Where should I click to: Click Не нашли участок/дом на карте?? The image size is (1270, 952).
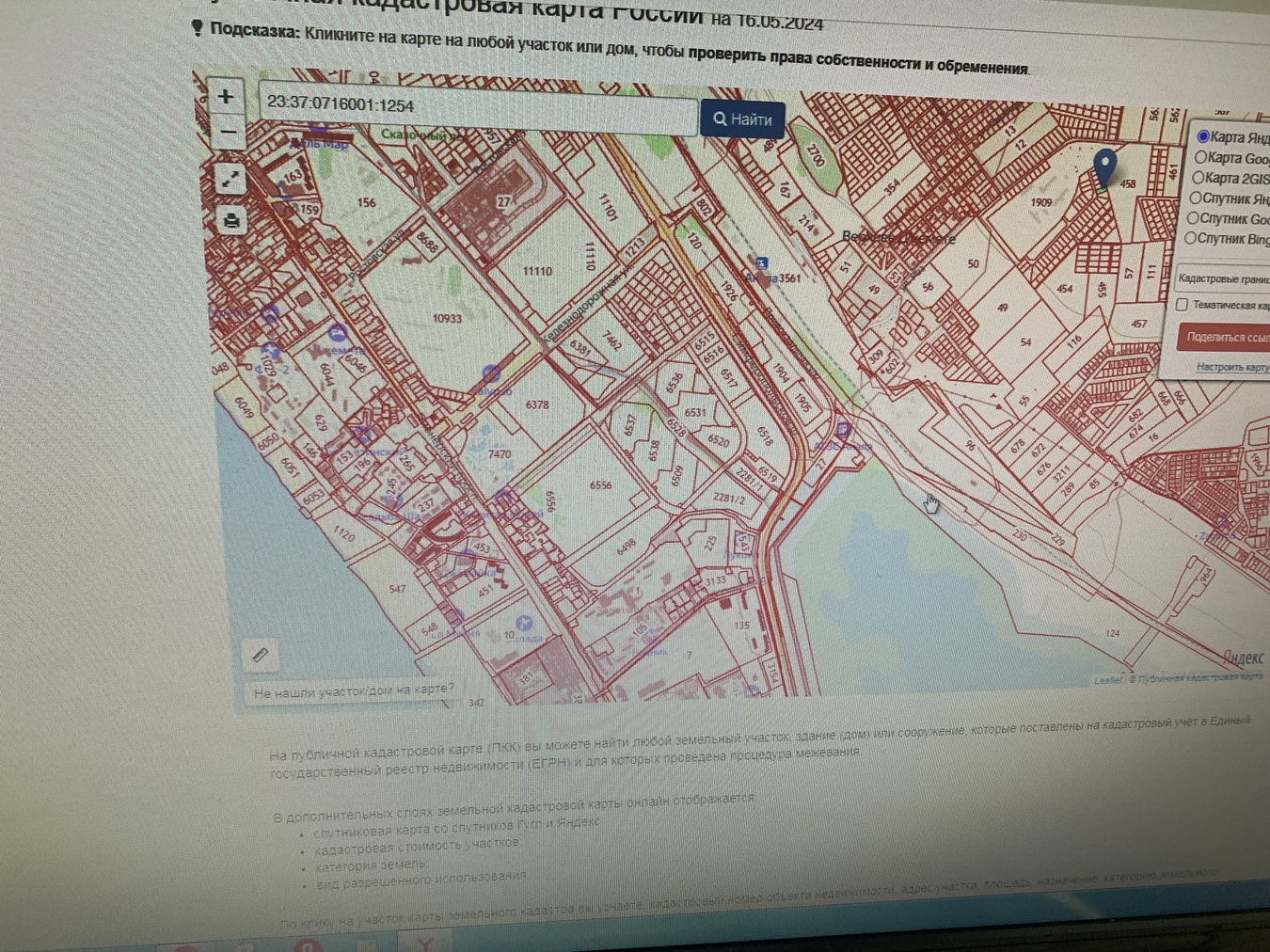click(x=354, y=691)
